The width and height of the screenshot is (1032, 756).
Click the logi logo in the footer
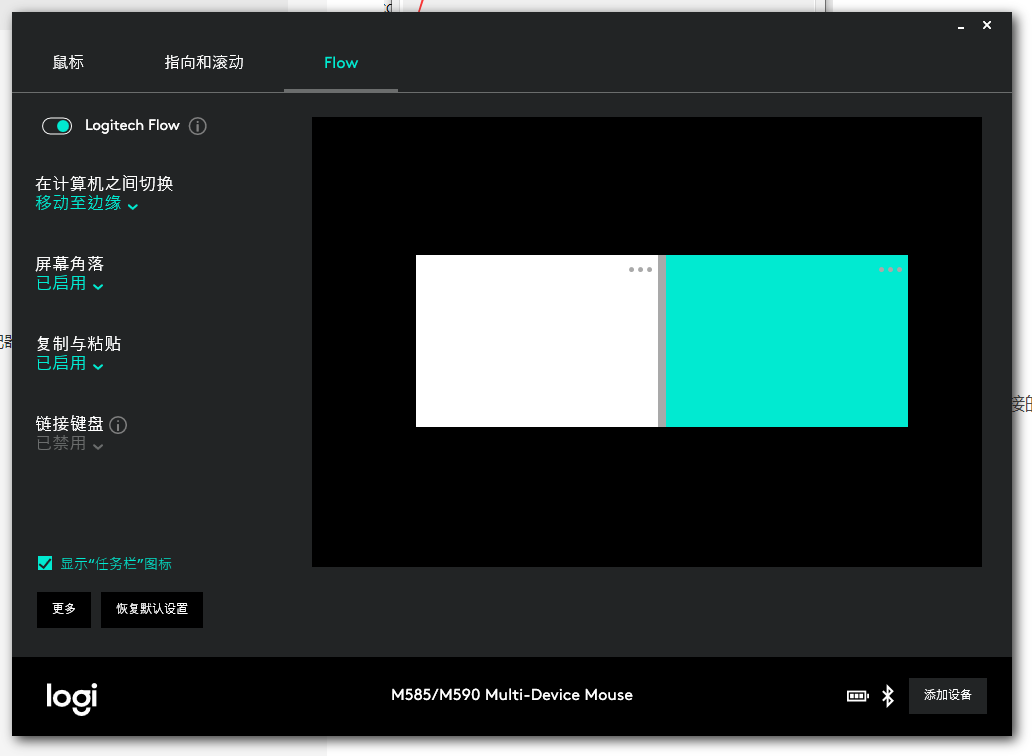pos(70,698)
